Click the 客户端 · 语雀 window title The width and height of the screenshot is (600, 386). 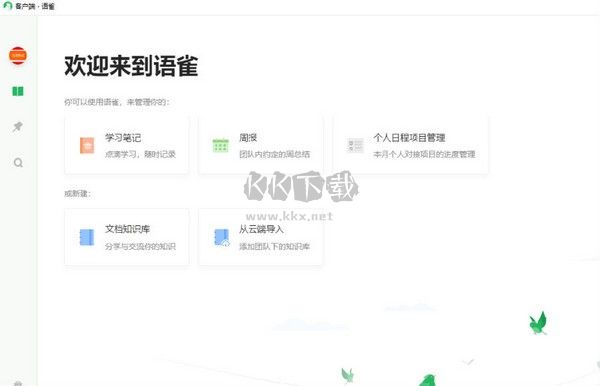(x=35, y=6)
